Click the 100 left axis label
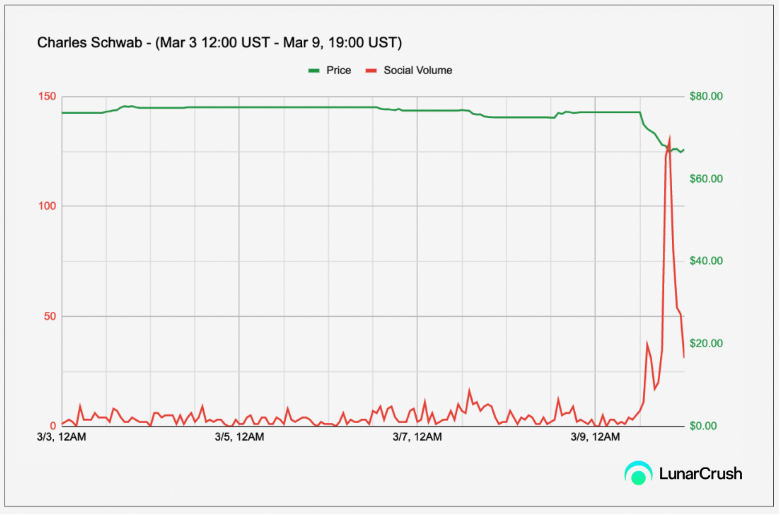The width and height of the screenshot is (780, 515). [47, 206]
